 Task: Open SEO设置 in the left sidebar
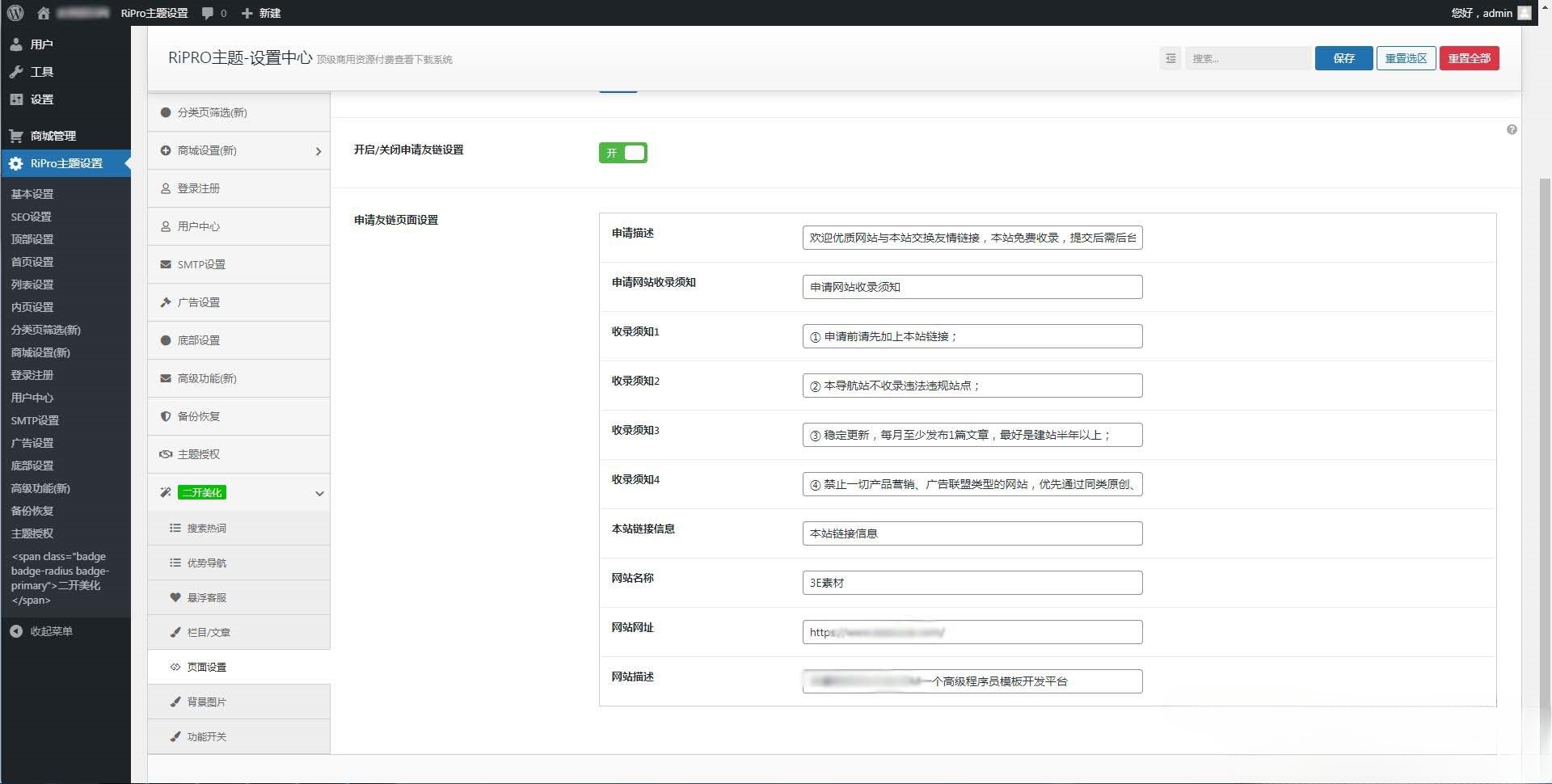coord(32,217)
